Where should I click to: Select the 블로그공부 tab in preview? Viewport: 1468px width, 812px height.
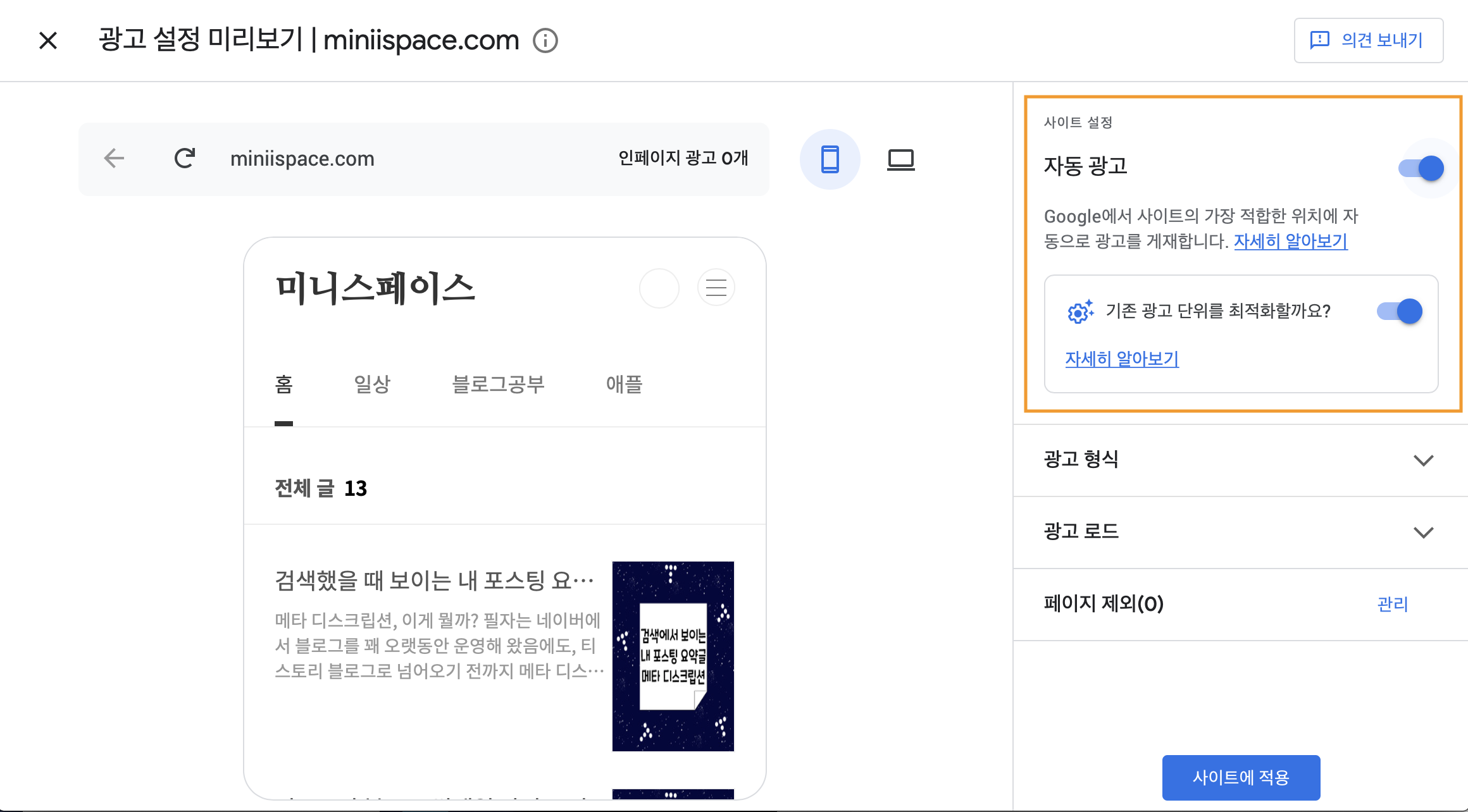[x=498, y=384]
